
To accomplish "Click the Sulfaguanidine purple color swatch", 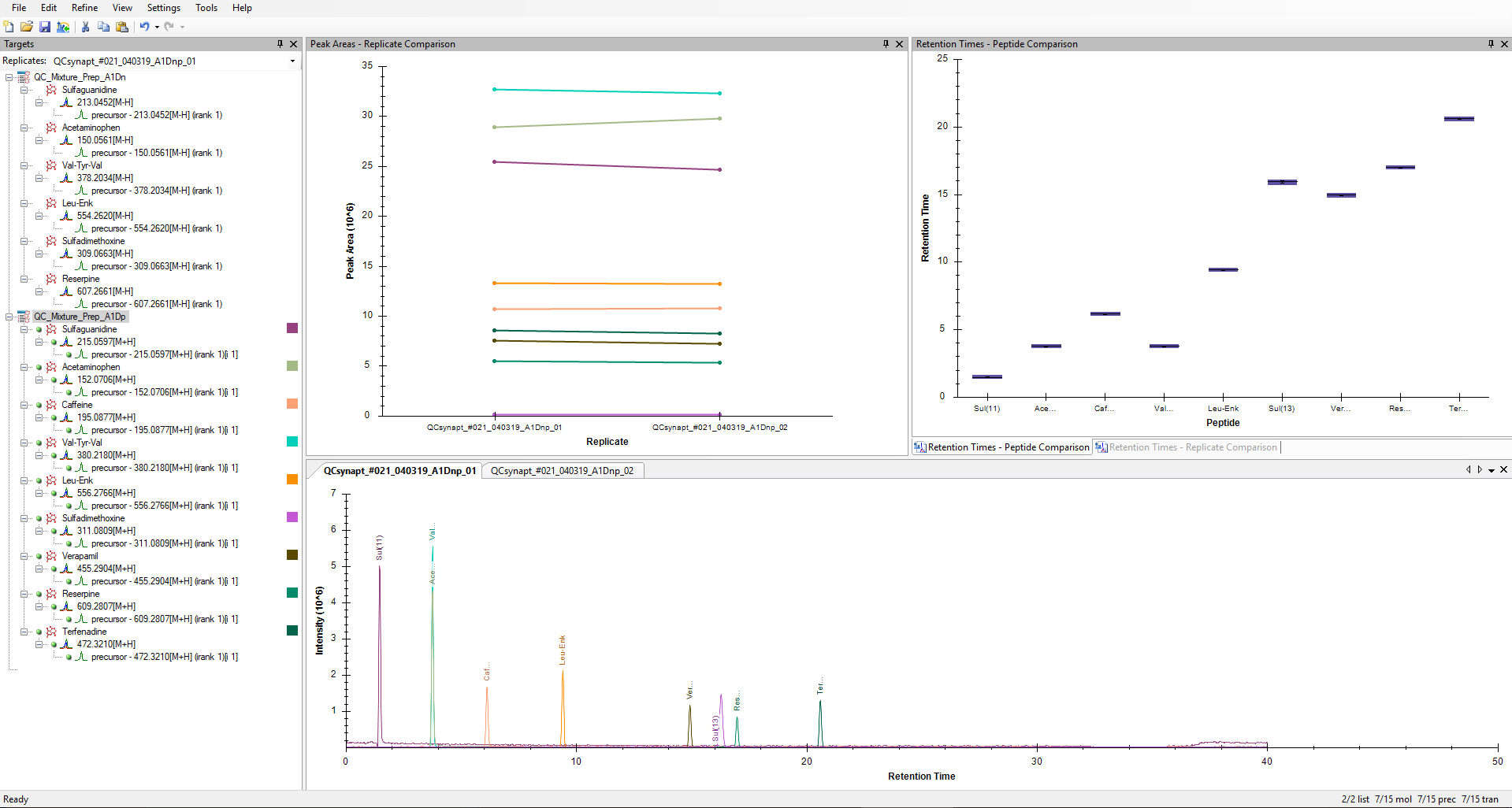I will point(292,328).
